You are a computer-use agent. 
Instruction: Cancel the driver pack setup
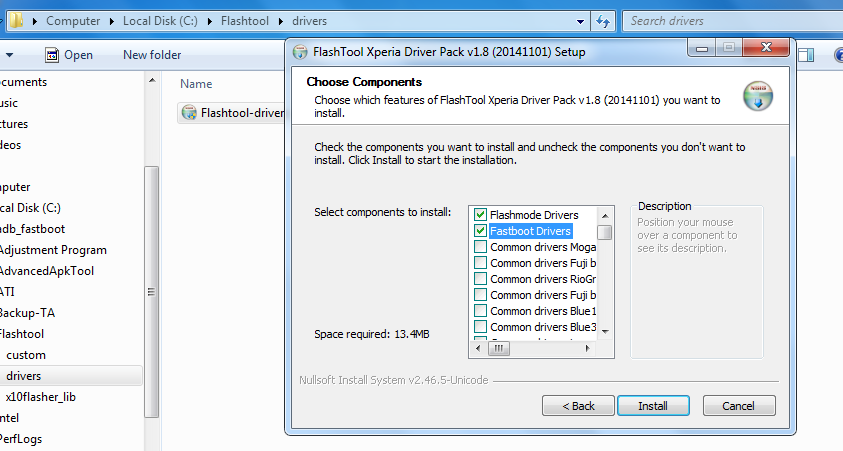739,406
